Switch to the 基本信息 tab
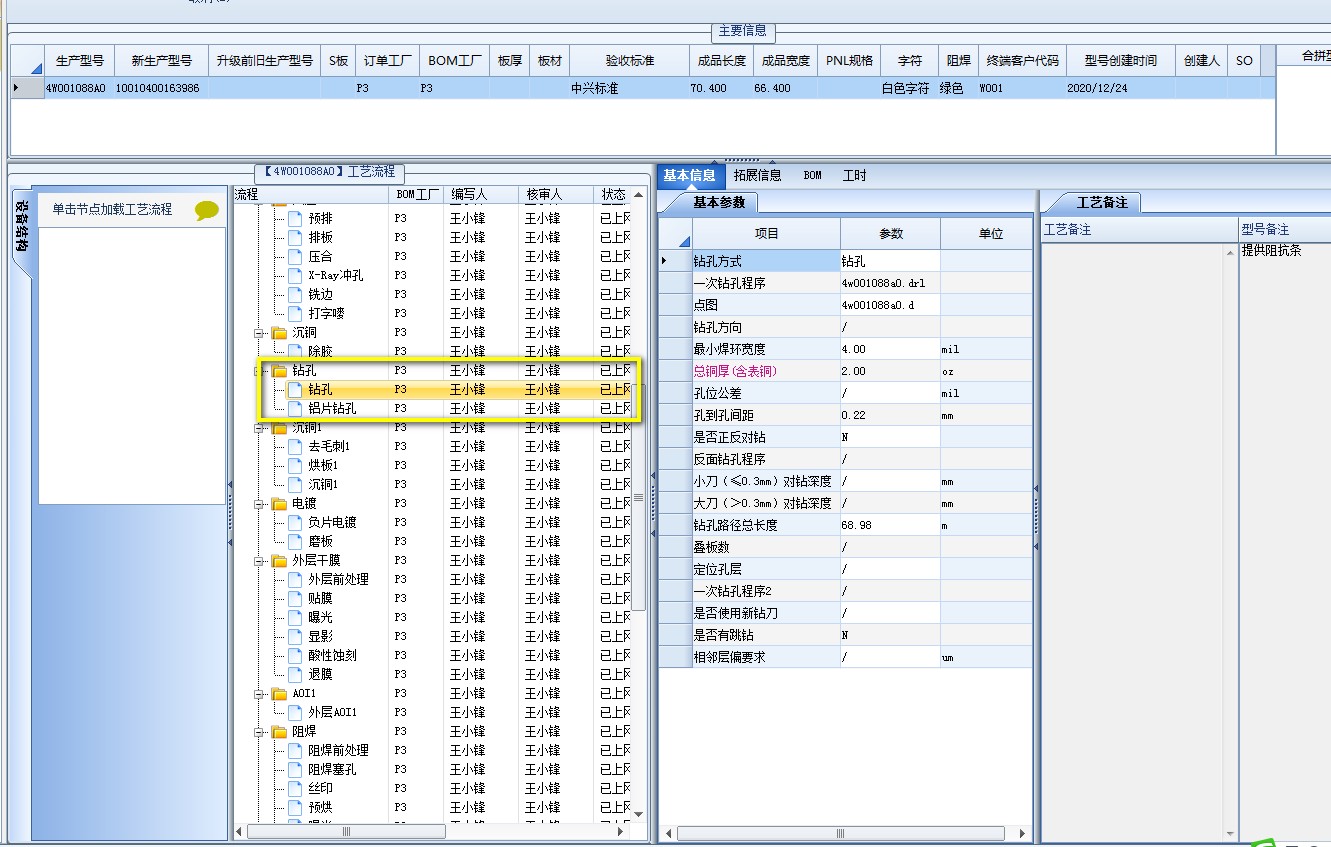This screenshot has height=847, width=1331. point(689,175)
